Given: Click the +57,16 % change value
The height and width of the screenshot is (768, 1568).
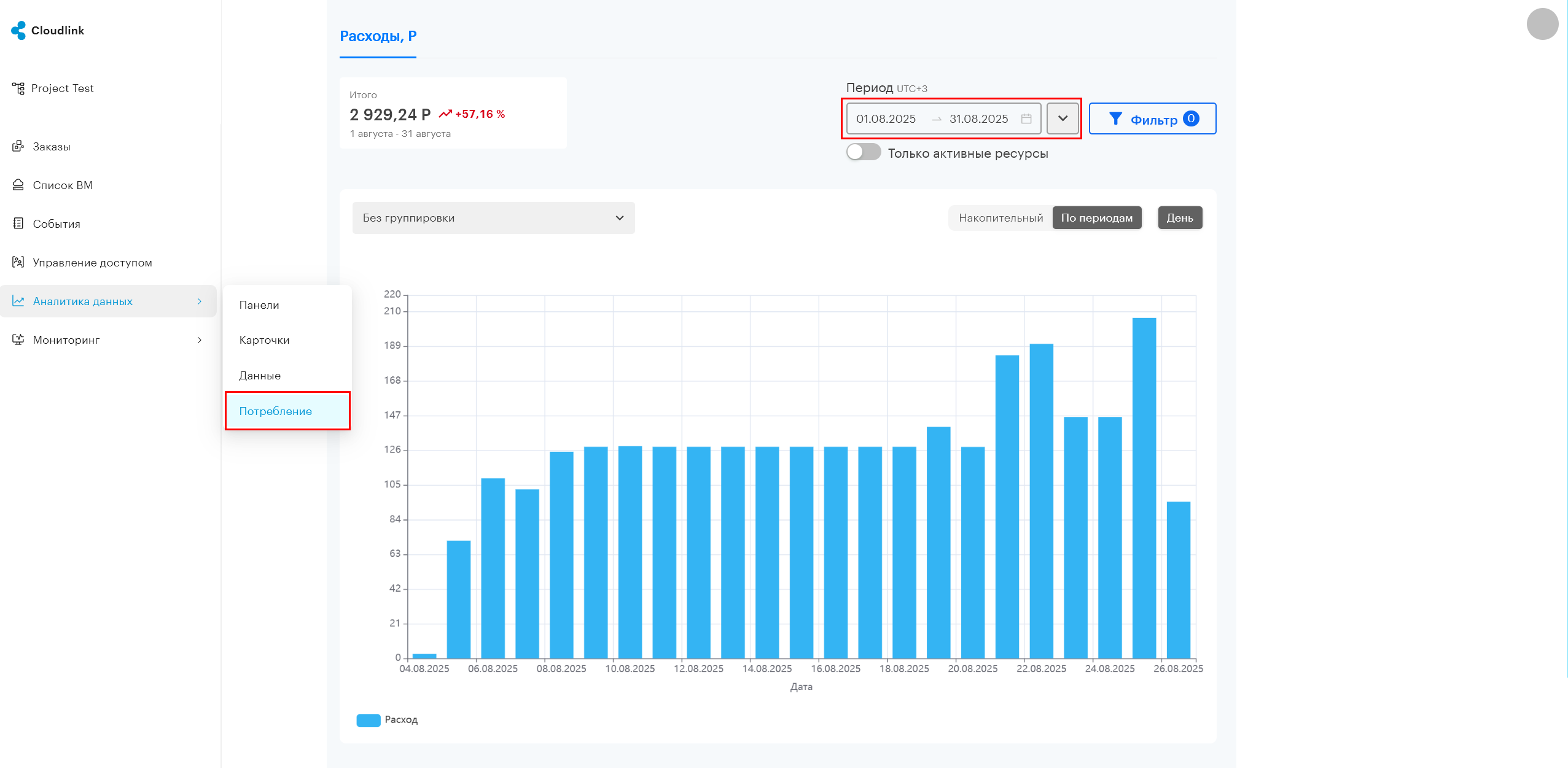Looking at the screenshot, I should coord(480,114).
